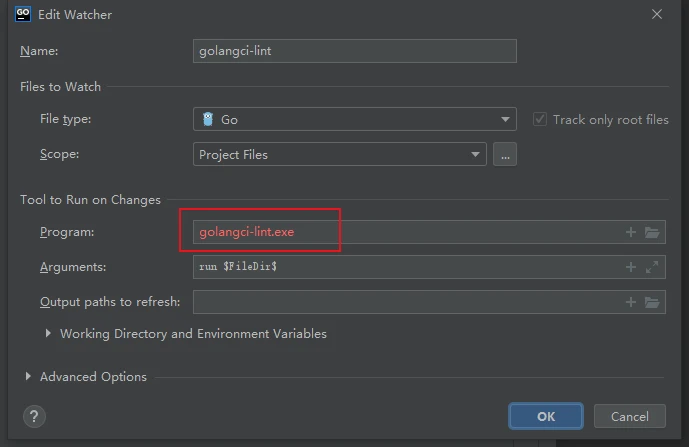
Task: Click the Scope: label
Action: [x=59, y=154]
